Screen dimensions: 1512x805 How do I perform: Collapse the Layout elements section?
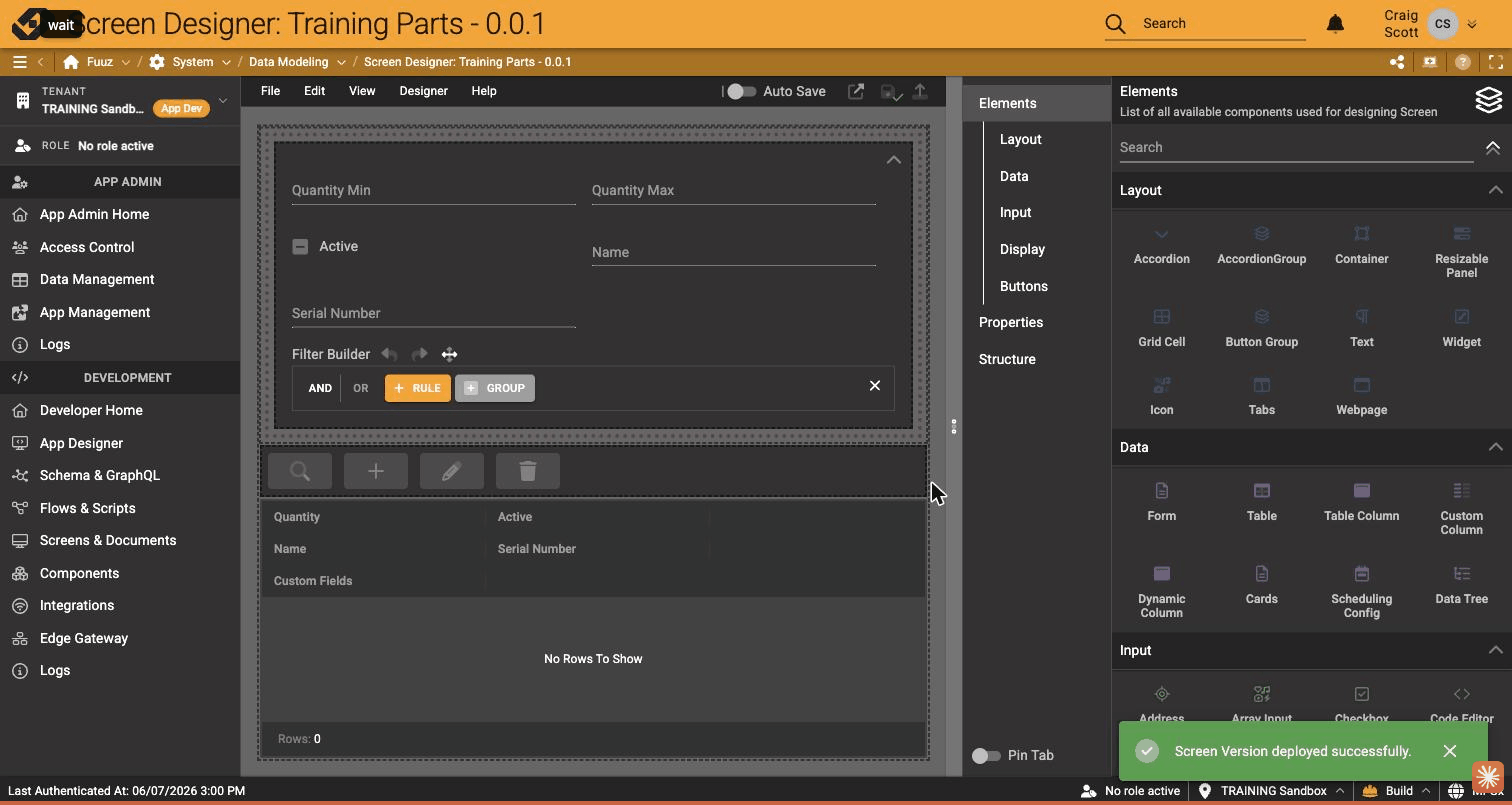tap(1495, 190)
